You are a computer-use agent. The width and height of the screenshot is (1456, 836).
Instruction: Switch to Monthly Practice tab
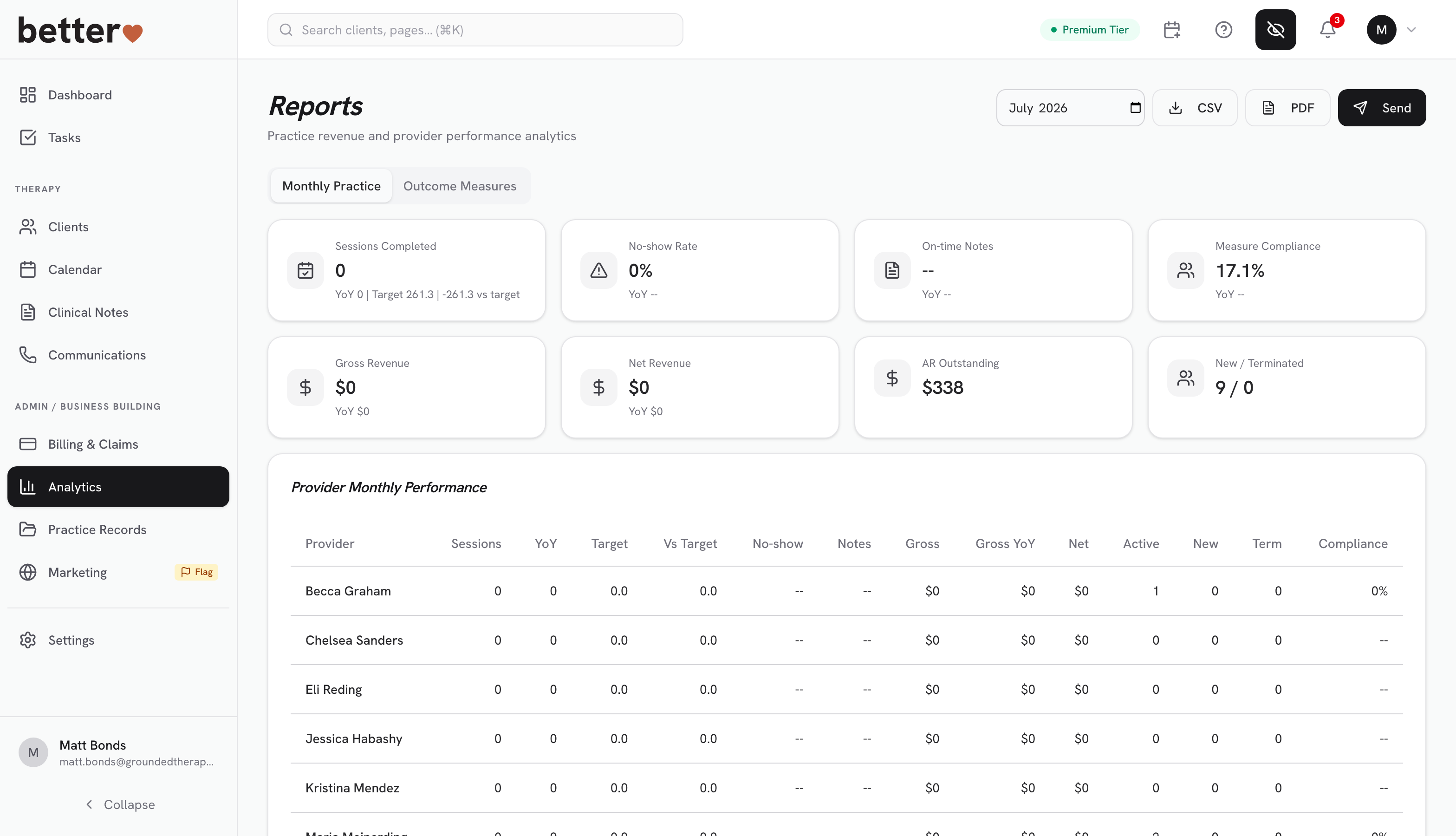tap(331, 186)
